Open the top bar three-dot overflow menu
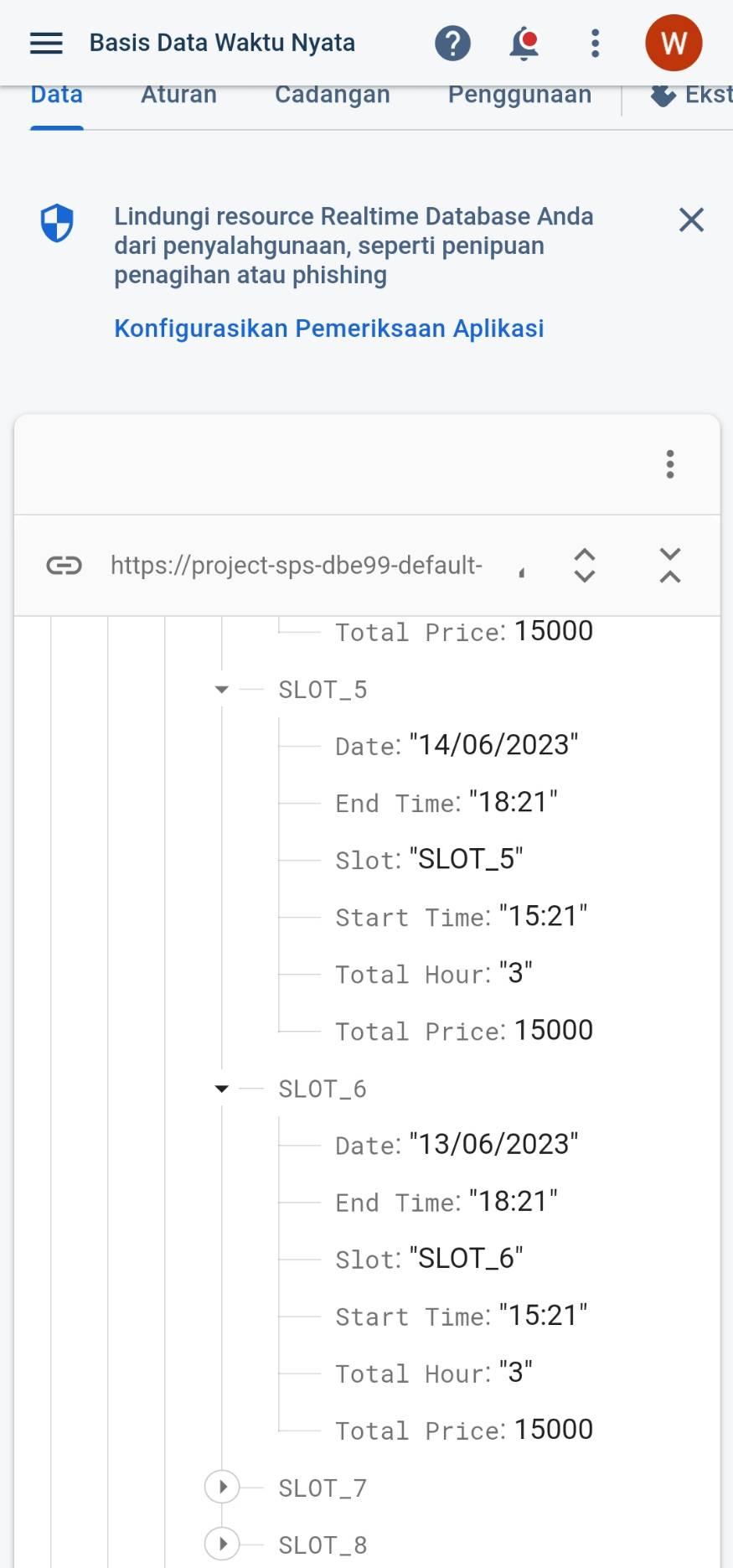The height and width of the screenshot is (1568, 733). tap(595, 43)
